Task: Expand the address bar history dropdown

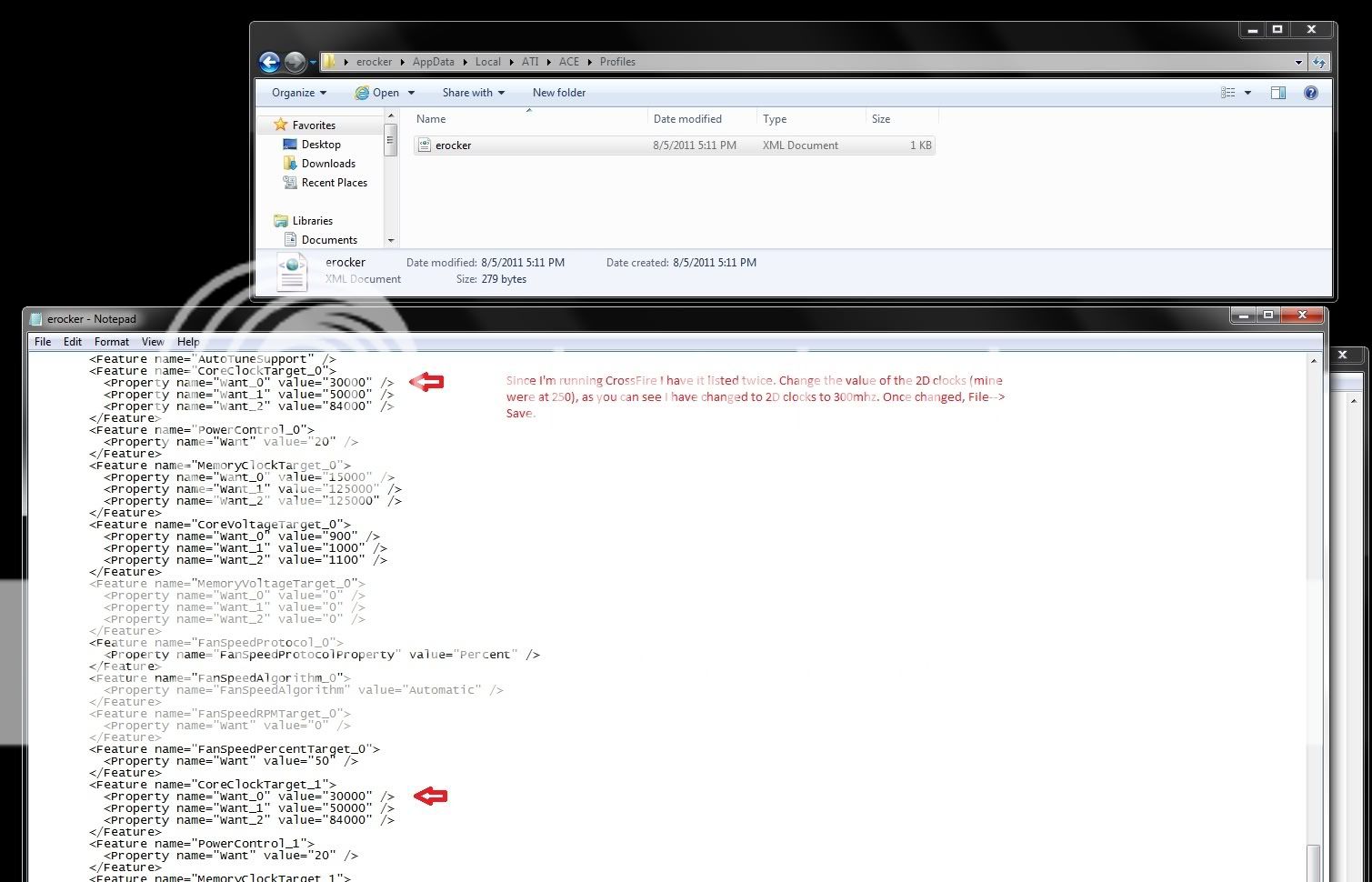Action: tap(1298, 63)
